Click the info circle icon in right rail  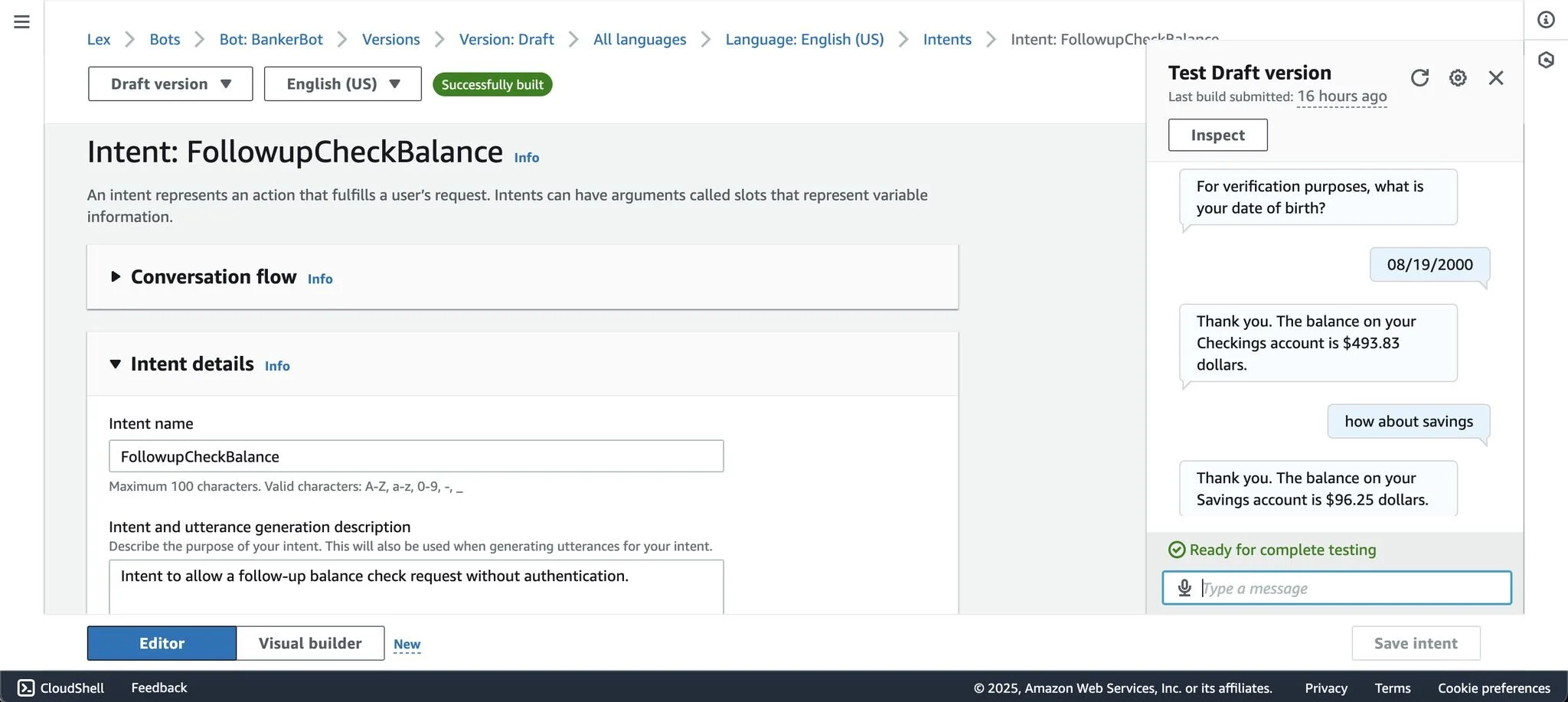1546,20
